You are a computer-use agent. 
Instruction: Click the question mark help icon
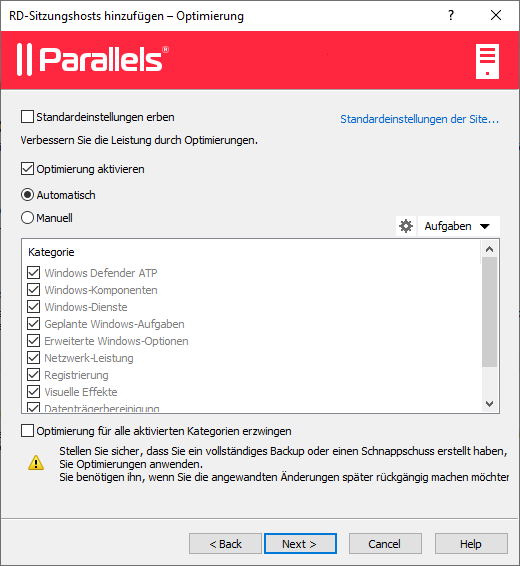coord(451,16)
